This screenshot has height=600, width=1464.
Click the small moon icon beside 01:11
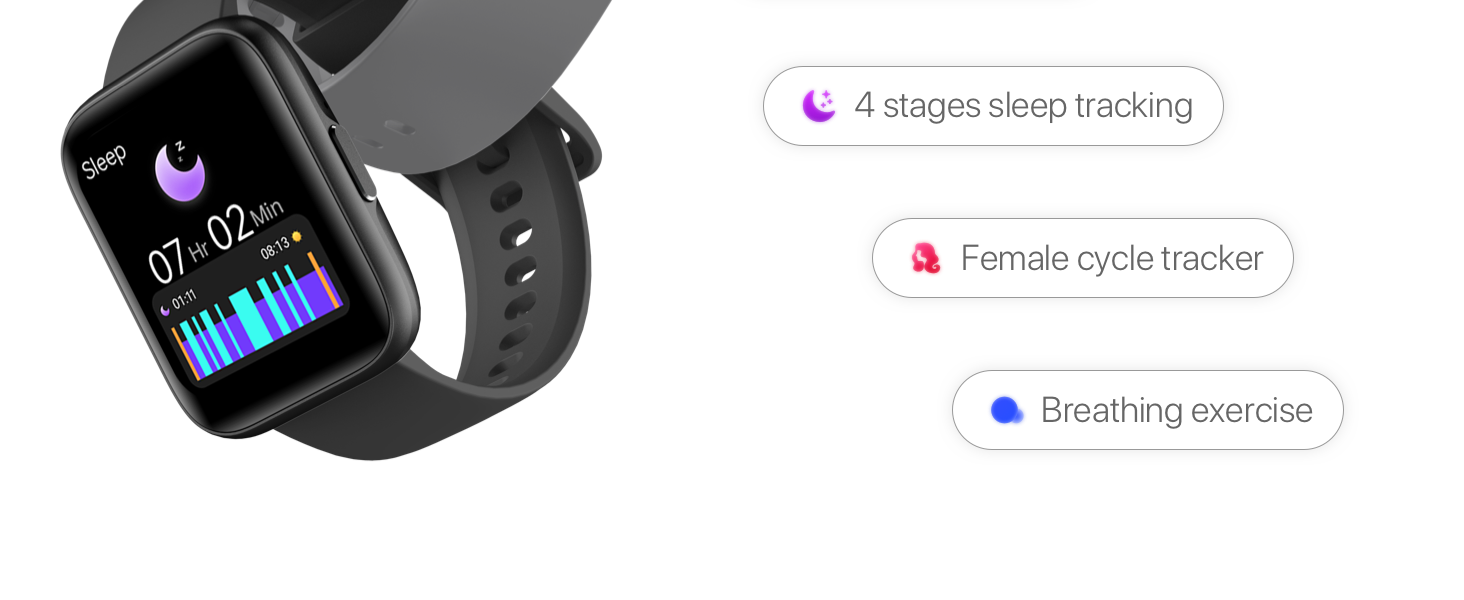tap(165, 310)
